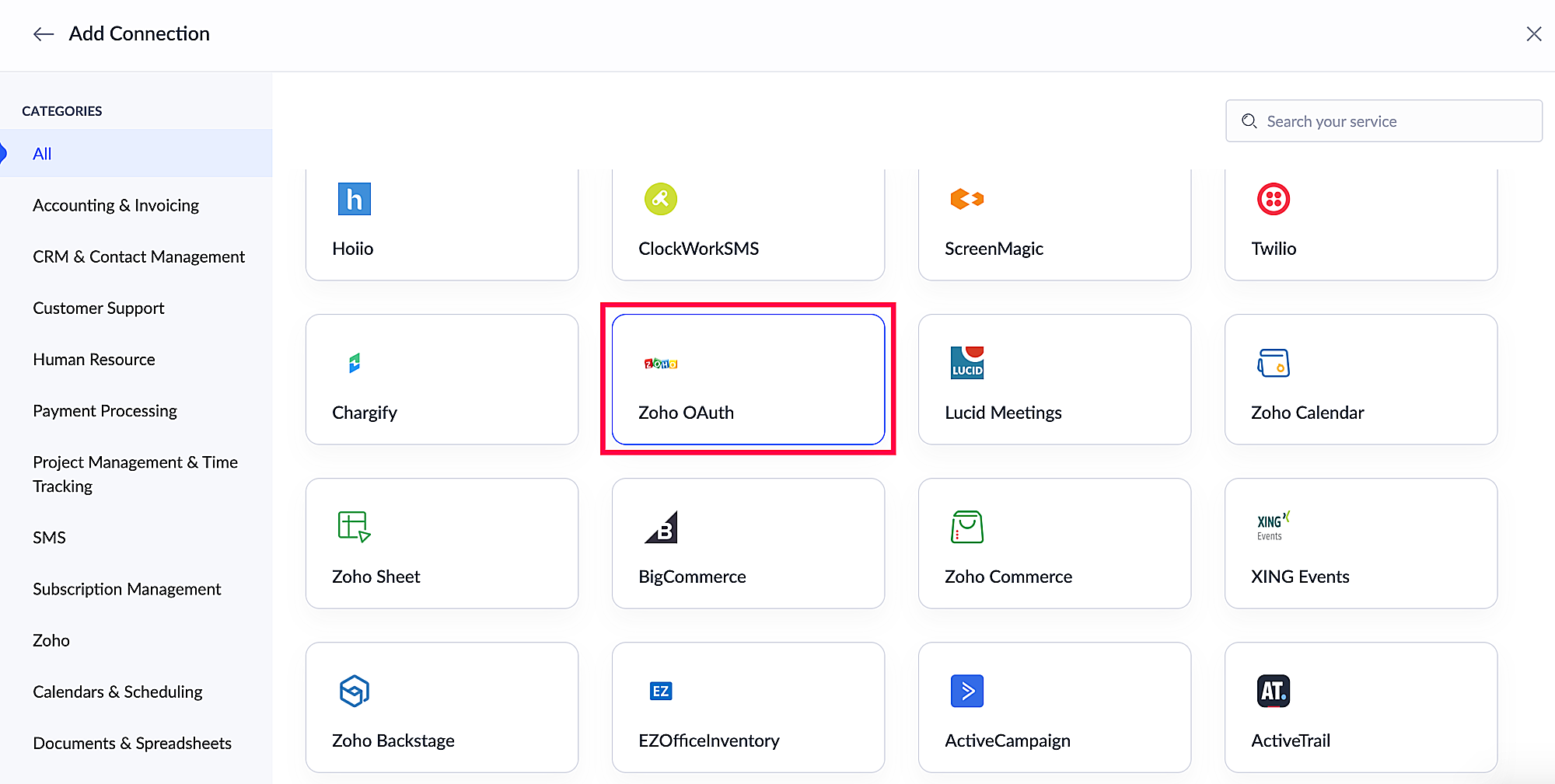This screenshot has width=1555, height=784.
Task: Close the Add Connection dialog
Action: pos(1533,33)
